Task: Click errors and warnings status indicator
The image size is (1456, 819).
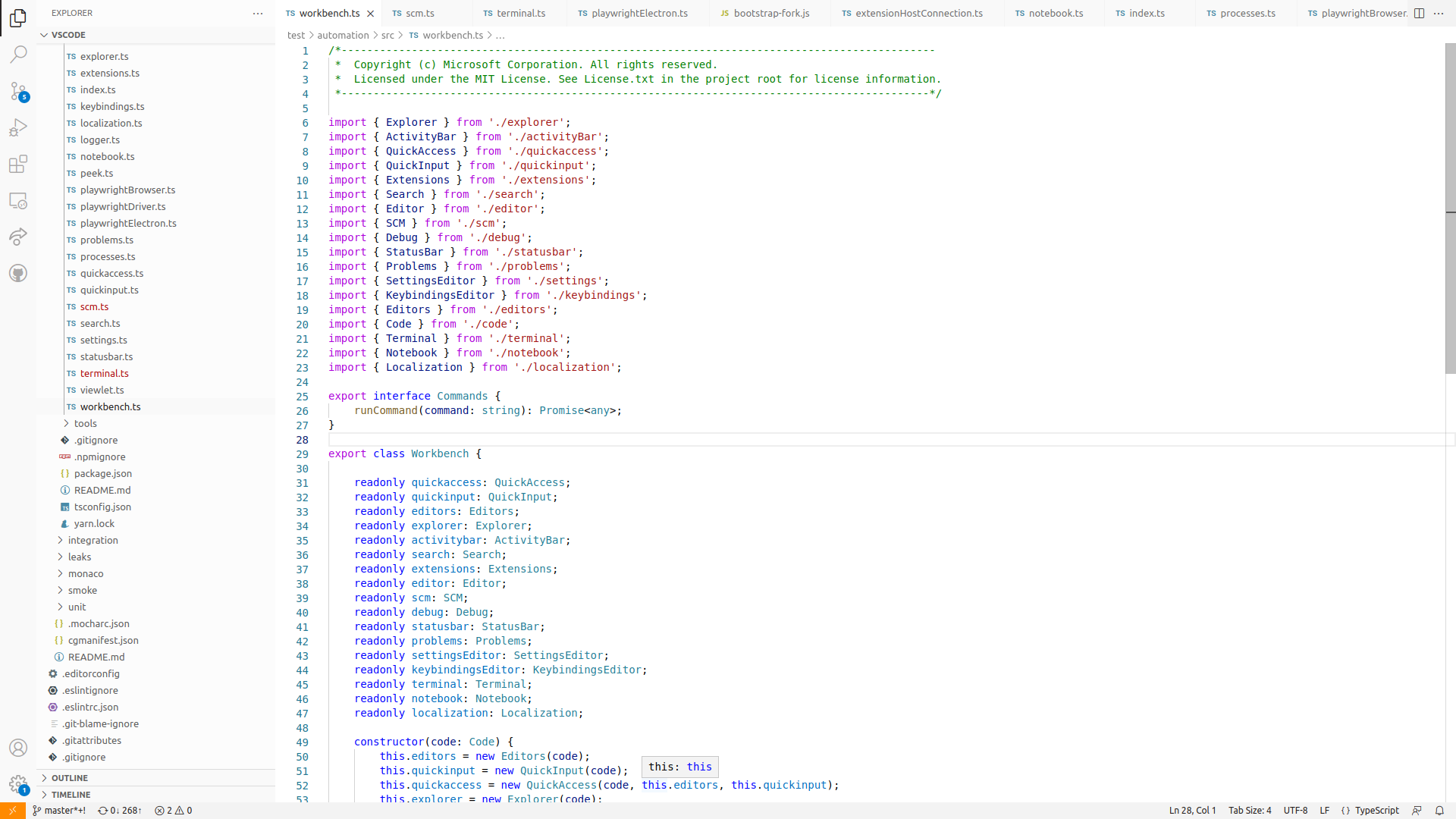Action: (174, 810)
